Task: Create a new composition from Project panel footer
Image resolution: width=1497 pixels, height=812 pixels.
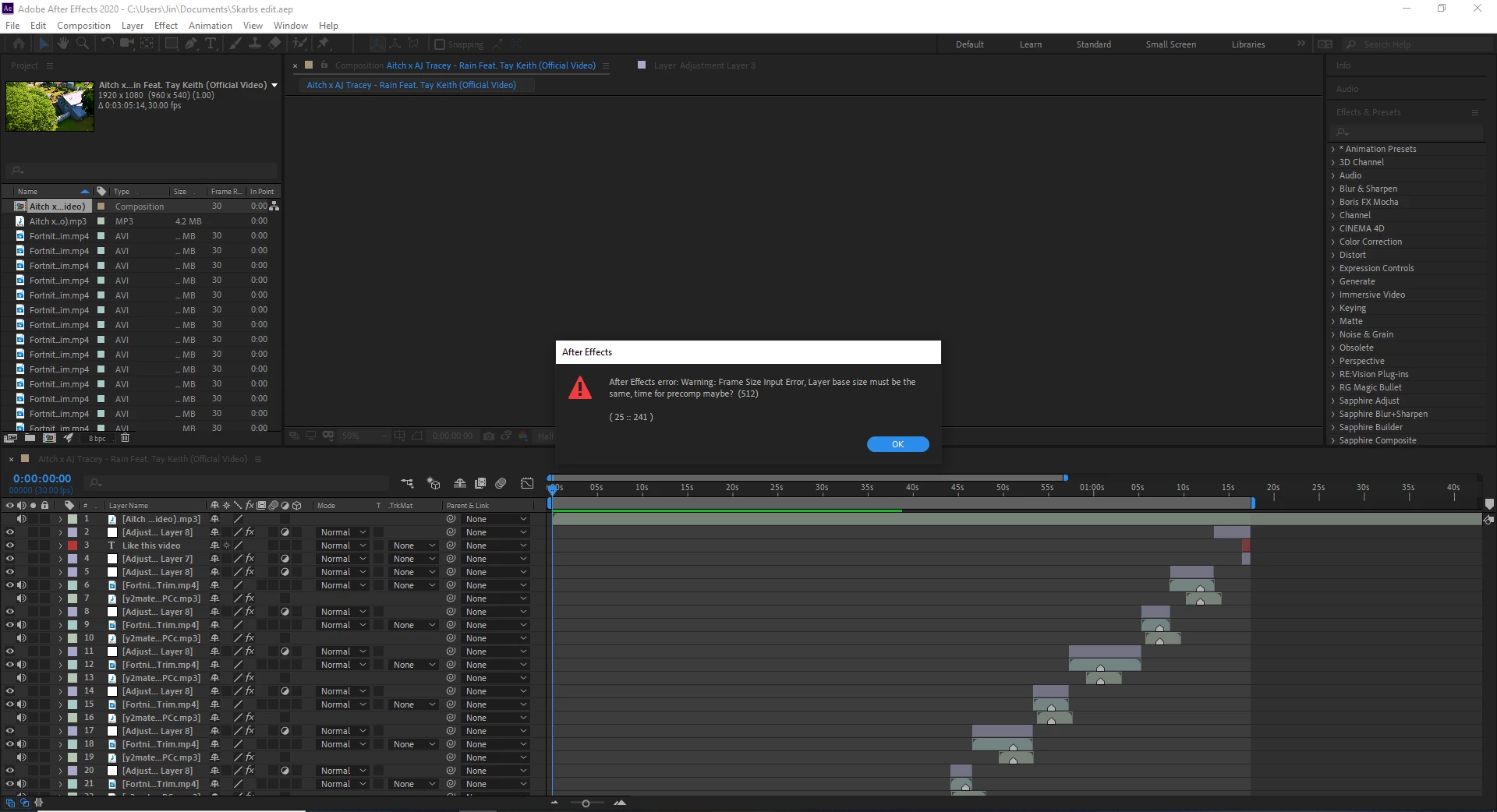Action: click(49, 438)
